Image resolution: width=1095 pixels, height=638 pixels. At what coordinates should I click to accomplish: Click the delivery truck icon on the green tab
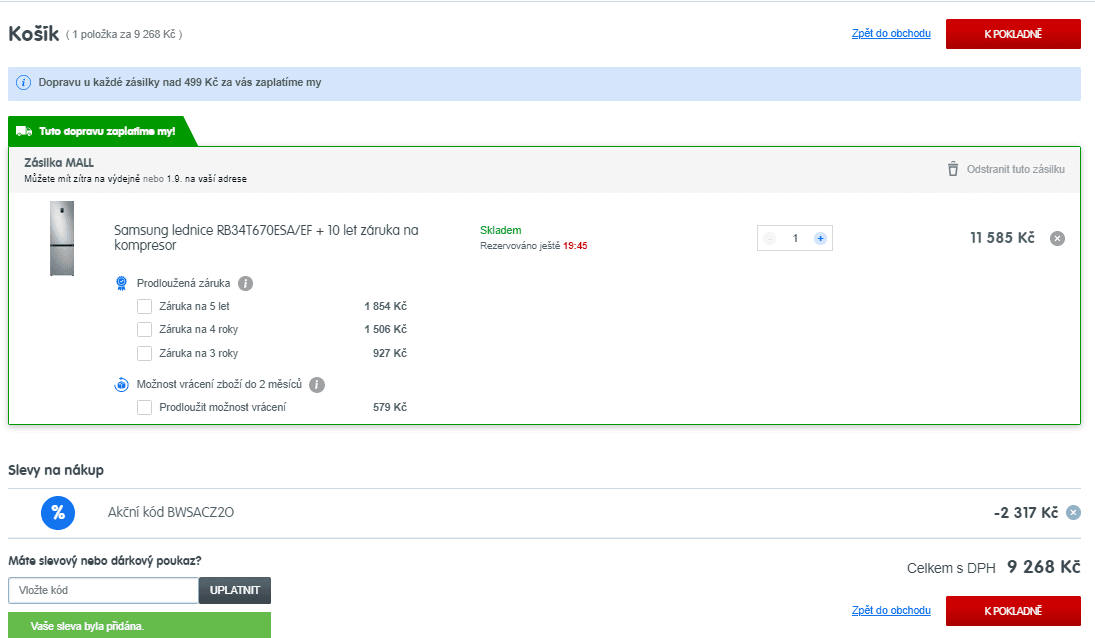point(24,131)
